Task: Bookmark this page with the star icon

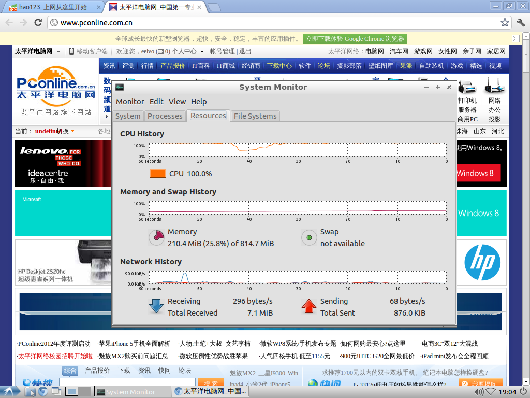Action: (505, 23)
